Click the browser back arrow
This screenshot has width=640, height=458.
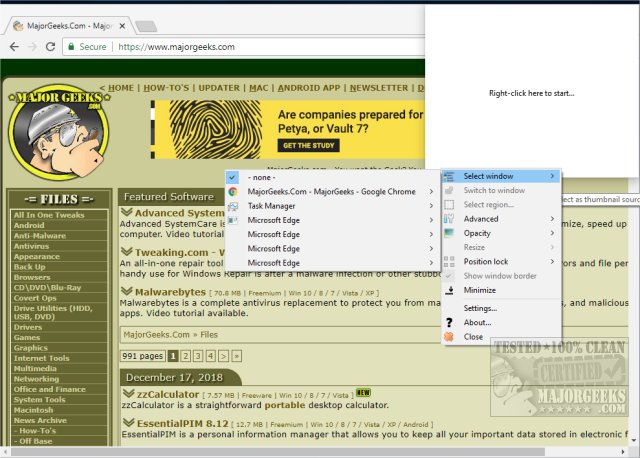(x=14, y=47)
